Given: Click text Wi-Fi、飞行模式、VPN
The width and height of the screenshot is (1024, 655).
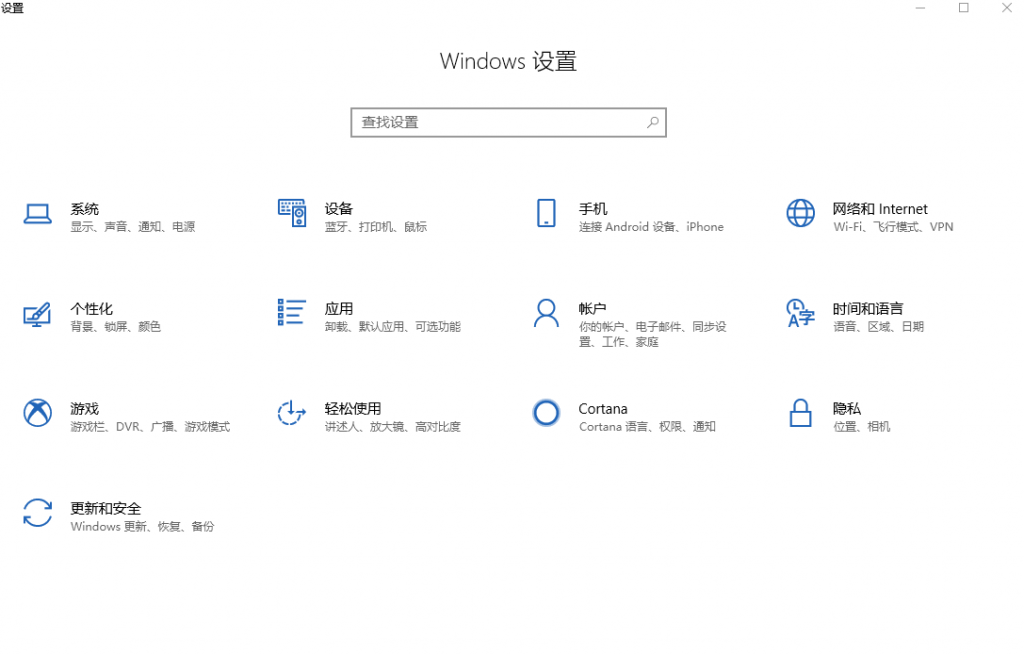Looking at the screenshot, I should pos(893,227).
